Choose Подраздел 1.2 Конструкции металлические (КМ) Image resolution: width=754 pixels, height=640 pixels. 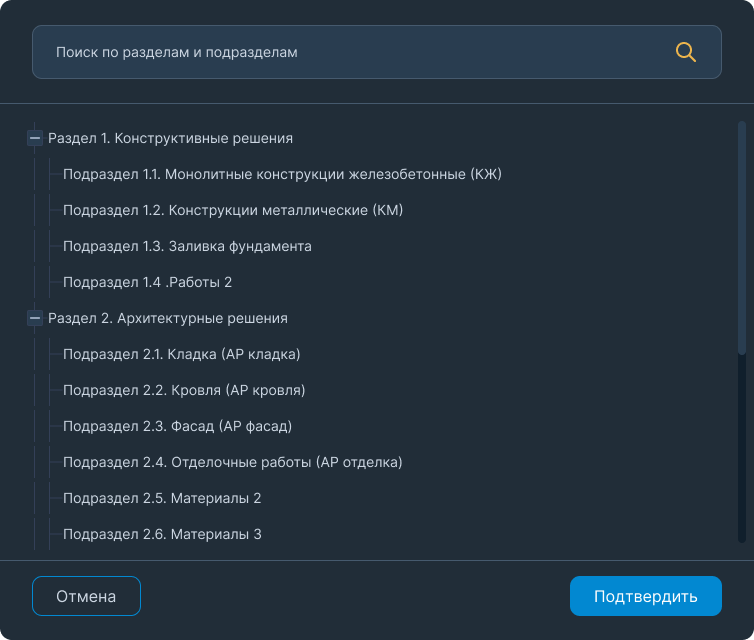coord(233,211)
